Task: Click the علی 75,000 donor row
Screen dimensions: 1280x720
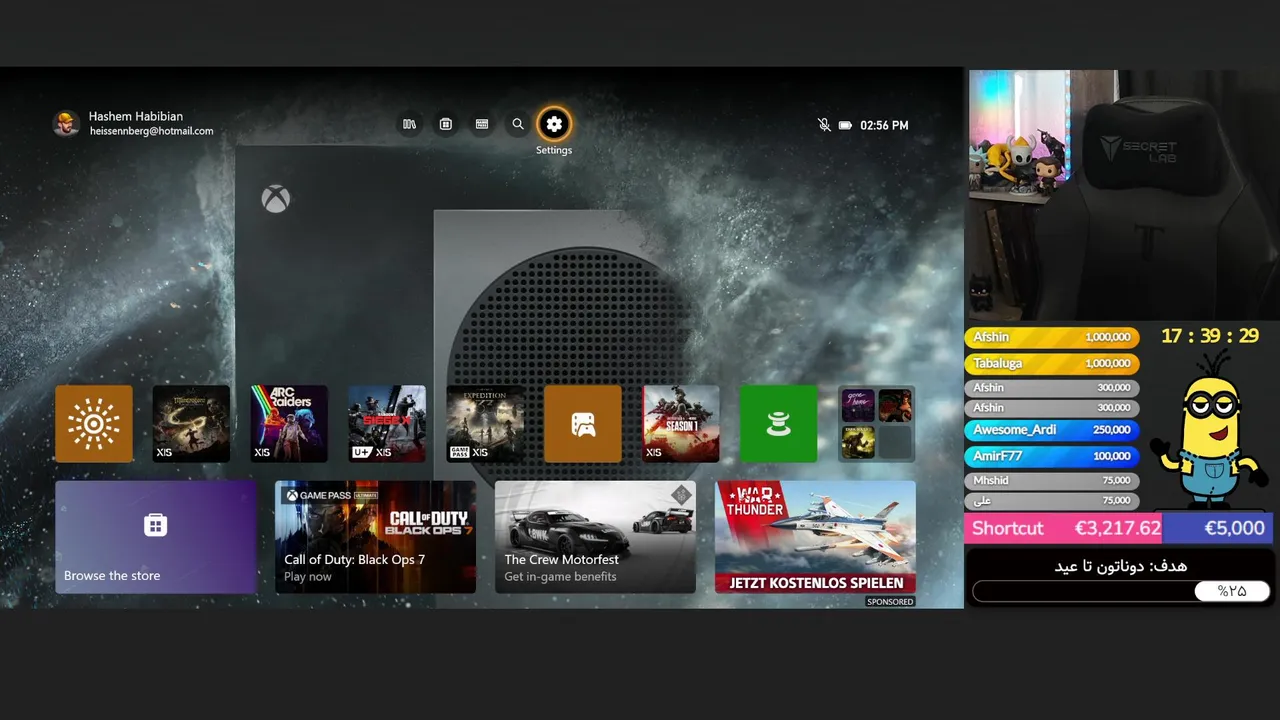Action: click(1052, 501)
